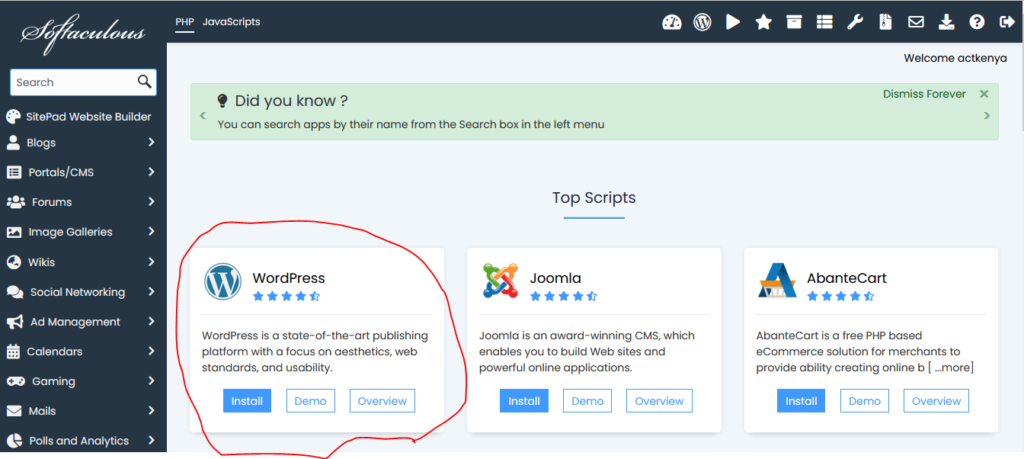This screenshot has width=1024, height=459.
Task: Click the Calendars icon in sidebar
Action: 13,351
